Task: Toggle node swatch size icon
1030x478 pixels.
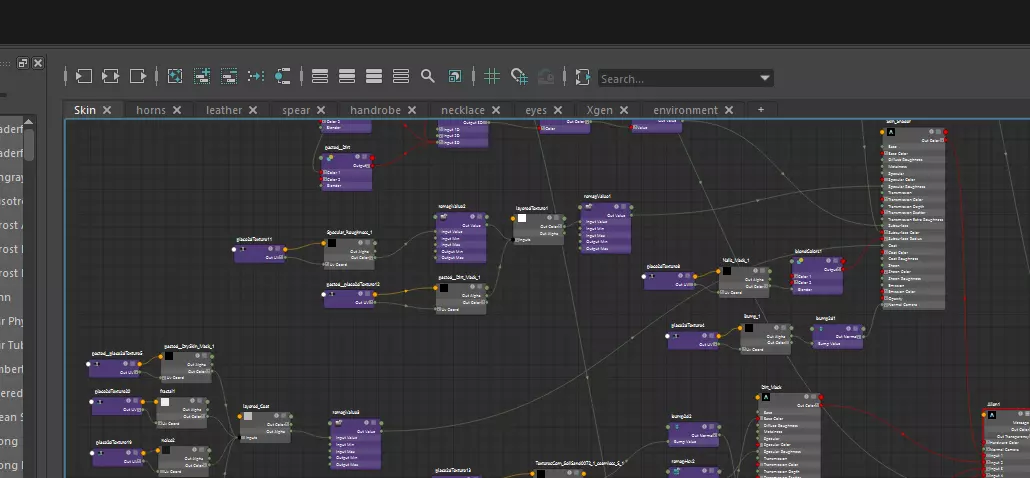Action: pos(455,76)
